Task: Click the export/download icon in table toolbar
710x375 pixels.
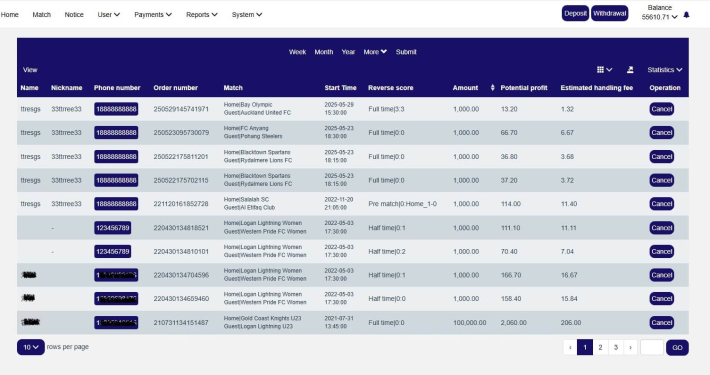Action: point(630,70)
